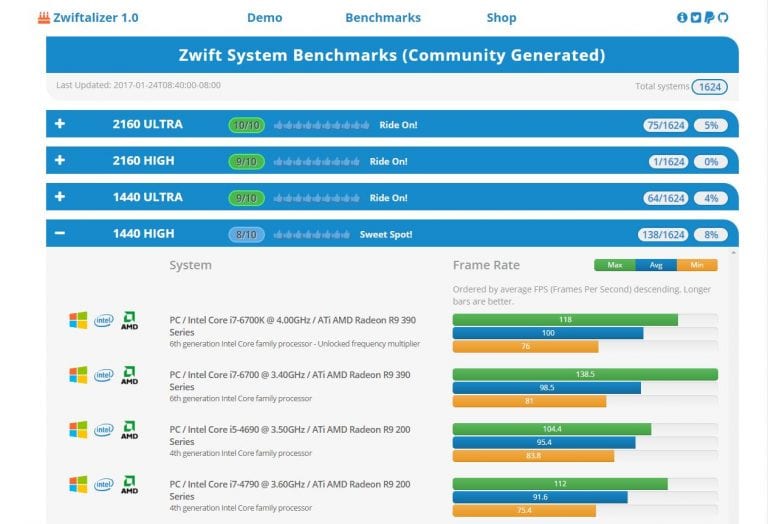Screen dimensions: 768x524
Task: Click Windows logo for i5-4690 row
Action: pyautogui.click(x=78, y=430)
